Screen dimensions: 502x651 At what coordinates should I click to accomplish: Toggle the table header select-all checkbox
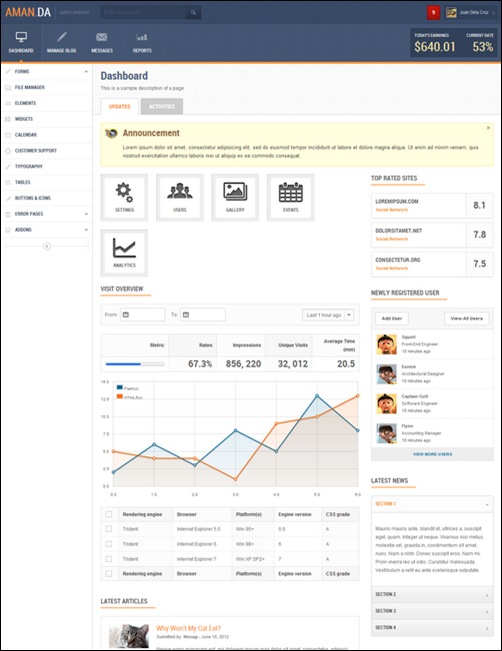[109, 514]
